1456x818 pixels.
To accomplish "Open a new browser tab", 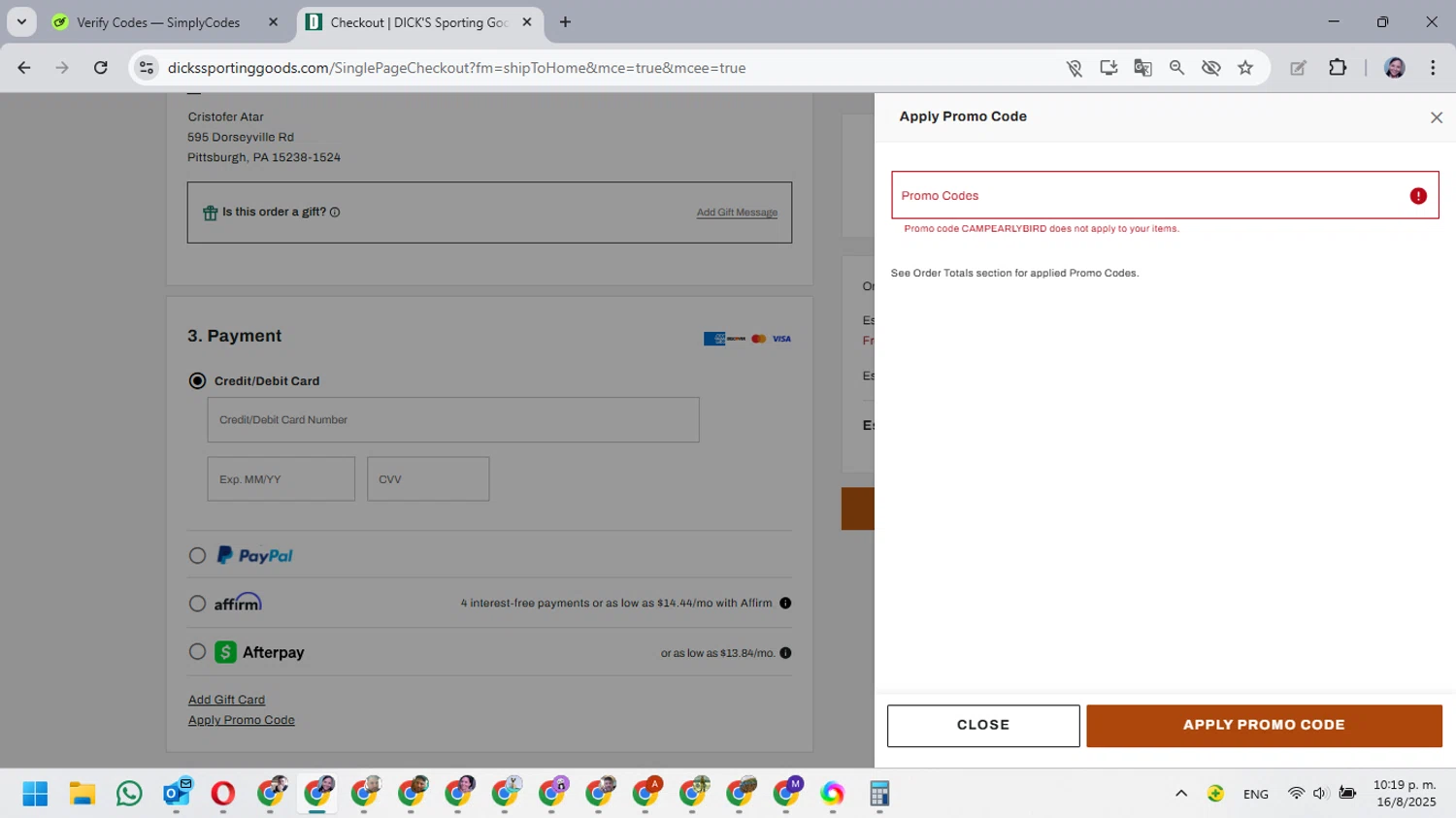I will (x=565, y=22).
